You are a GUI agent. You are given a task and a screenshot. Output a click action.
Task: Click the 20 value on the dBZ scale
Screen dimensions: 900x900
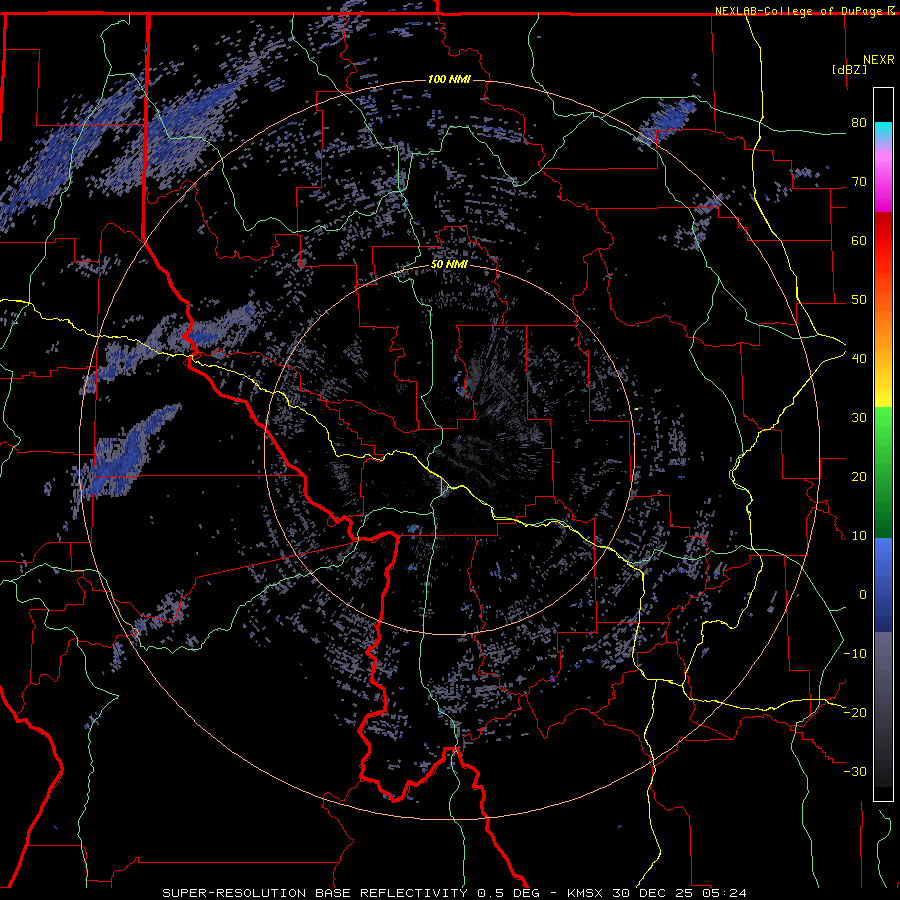click(x=859, y=477)
